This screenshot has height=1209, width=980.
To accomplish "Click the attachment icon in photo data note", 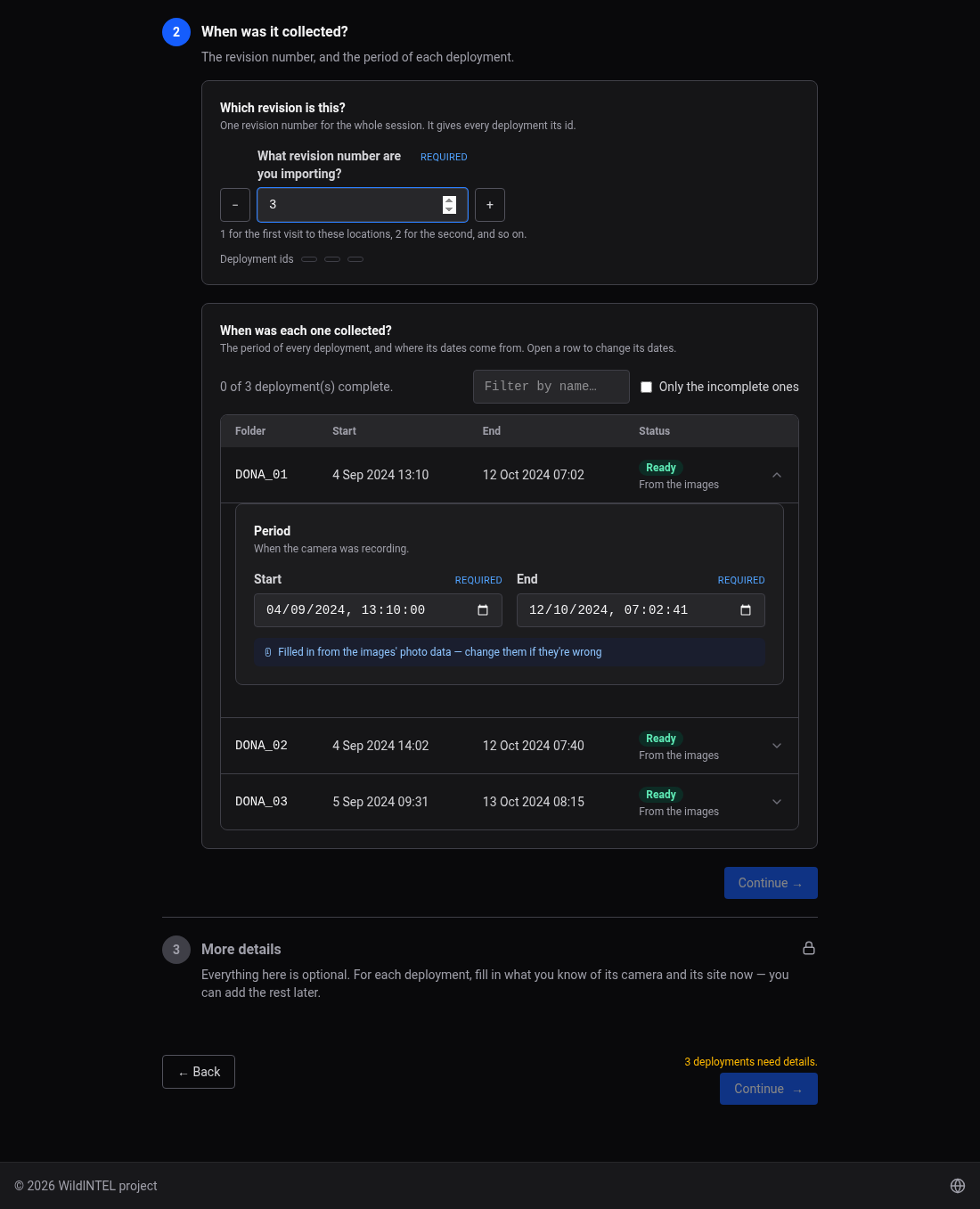I will [268, 652].
